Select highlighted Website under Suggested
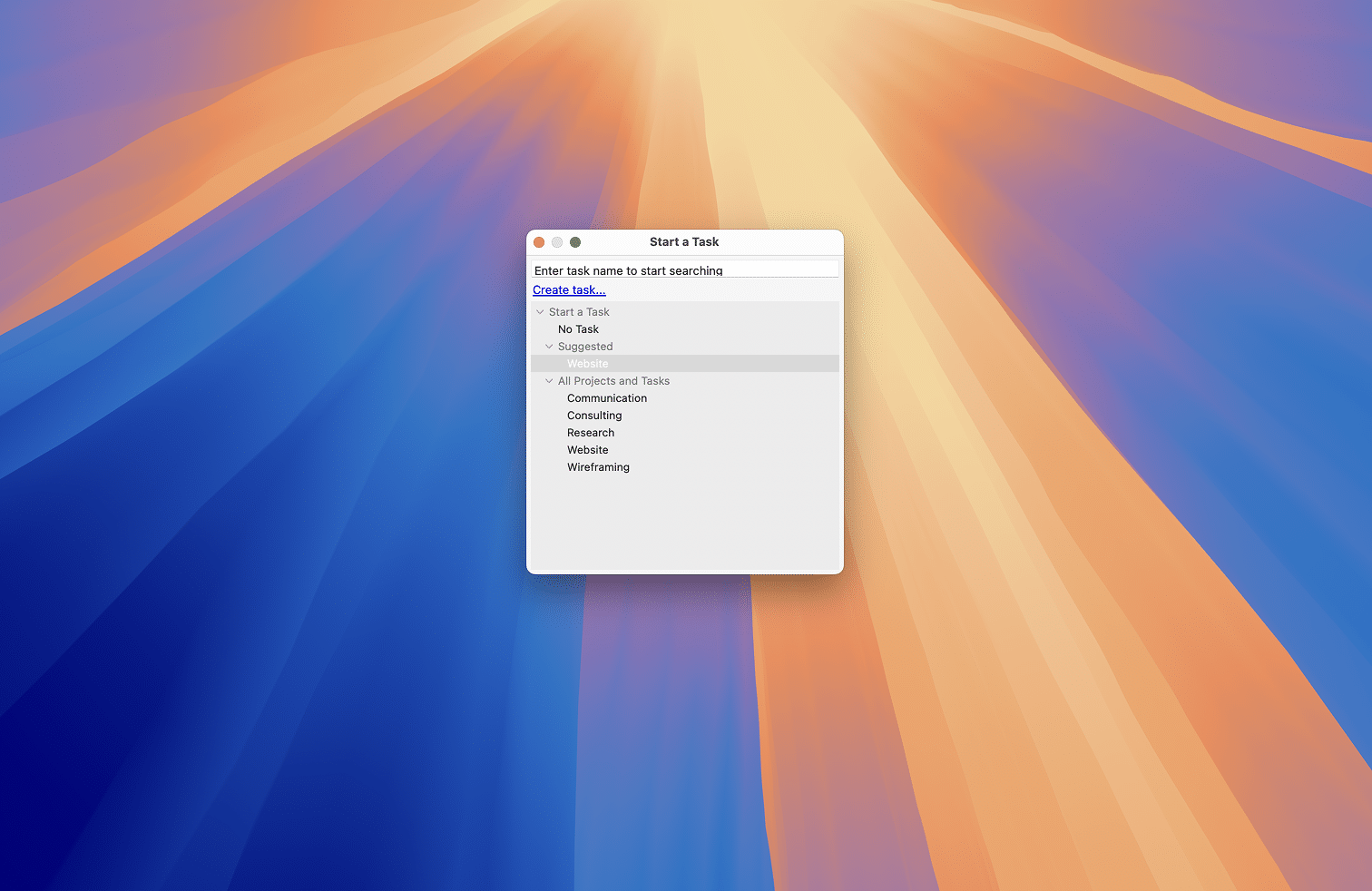 coord(685,364)
